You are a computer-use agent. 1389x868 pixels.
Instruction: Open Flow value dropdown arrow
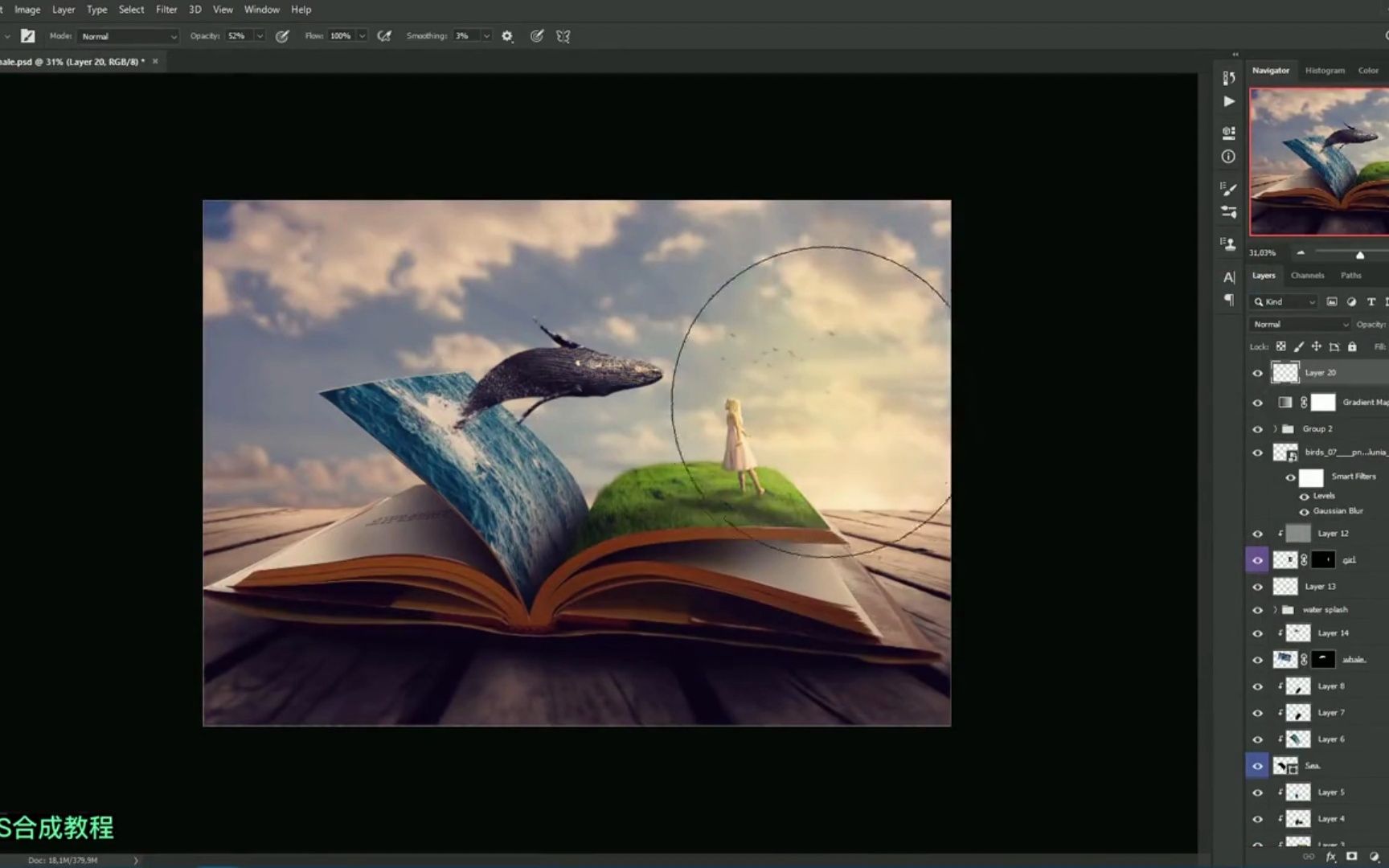pos(362,36)
